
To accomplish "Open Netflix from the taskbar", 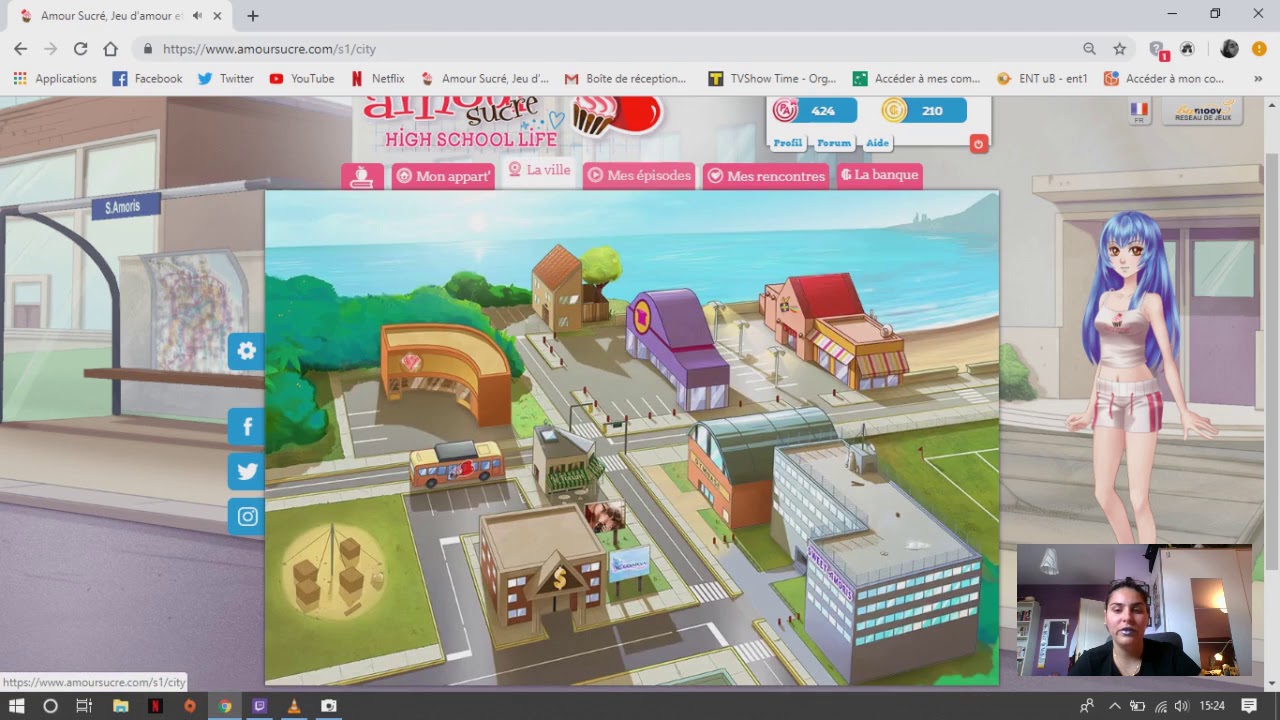I will (x=155, y=706).
